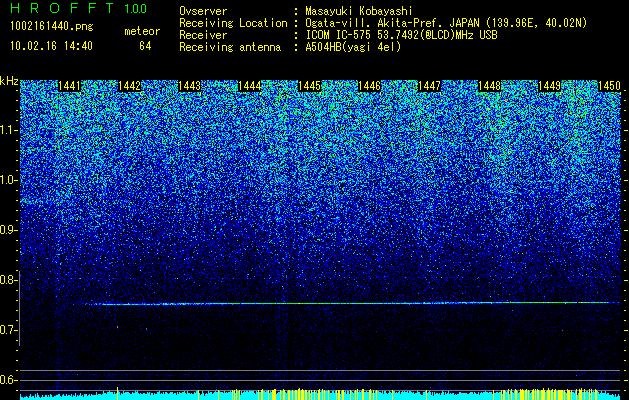The image size is (629, 400).
Task: Click the orange dot near 0.7 kHz
Action: click(x=118, y=327)
